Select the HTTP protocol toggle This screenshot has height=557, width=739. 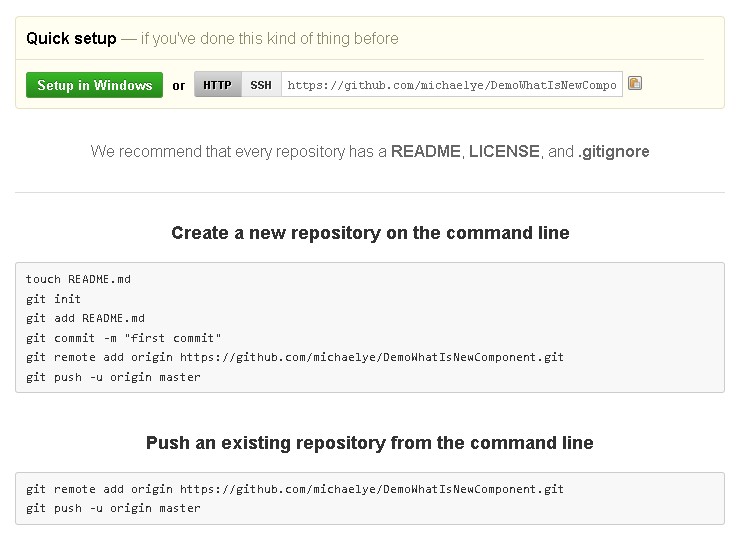pos(218,85)
